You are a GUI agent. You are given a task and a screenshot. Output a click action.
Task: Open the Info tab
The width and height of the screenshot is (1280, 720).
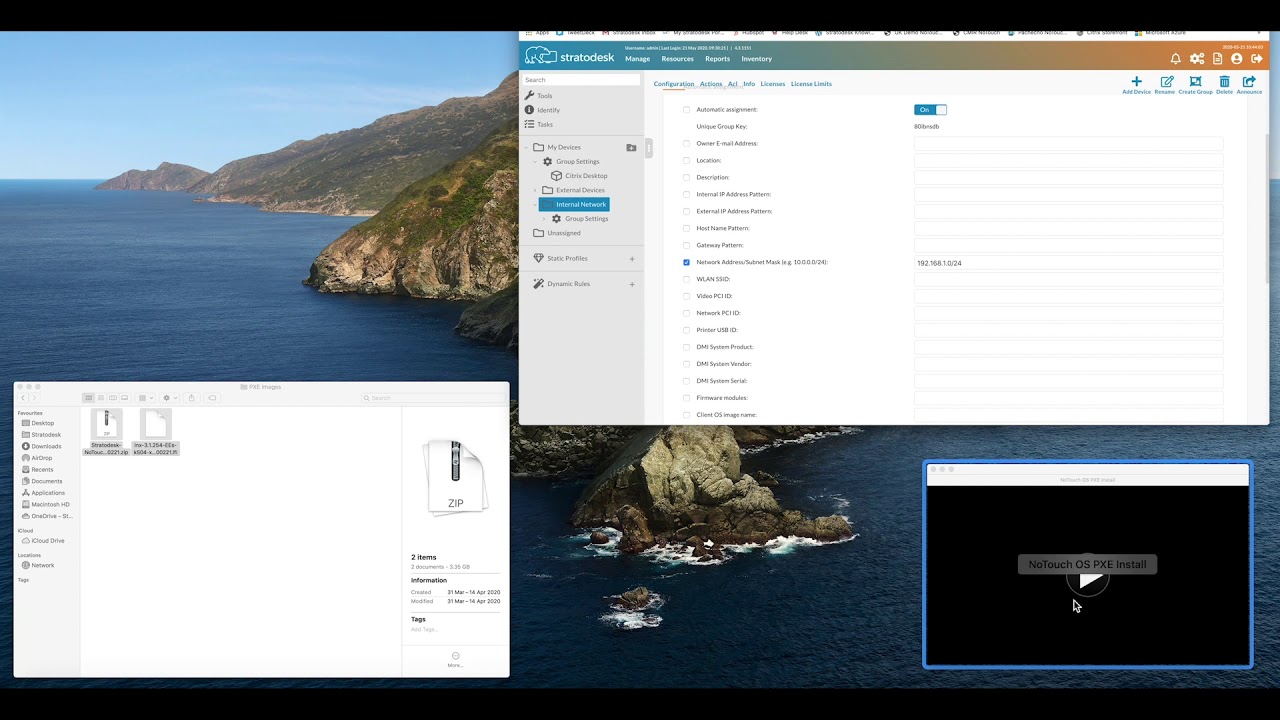pos(749,84)
